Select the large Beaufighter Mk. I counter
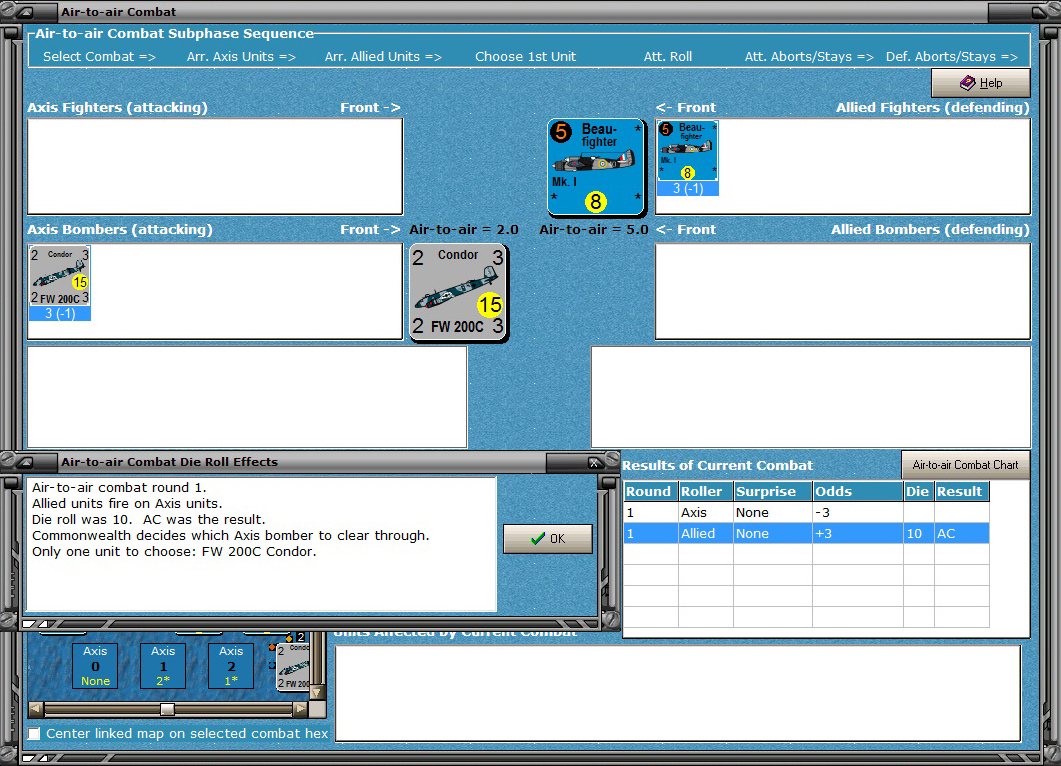This screenshot has width=1061, height=766. (x=596, y=167)
